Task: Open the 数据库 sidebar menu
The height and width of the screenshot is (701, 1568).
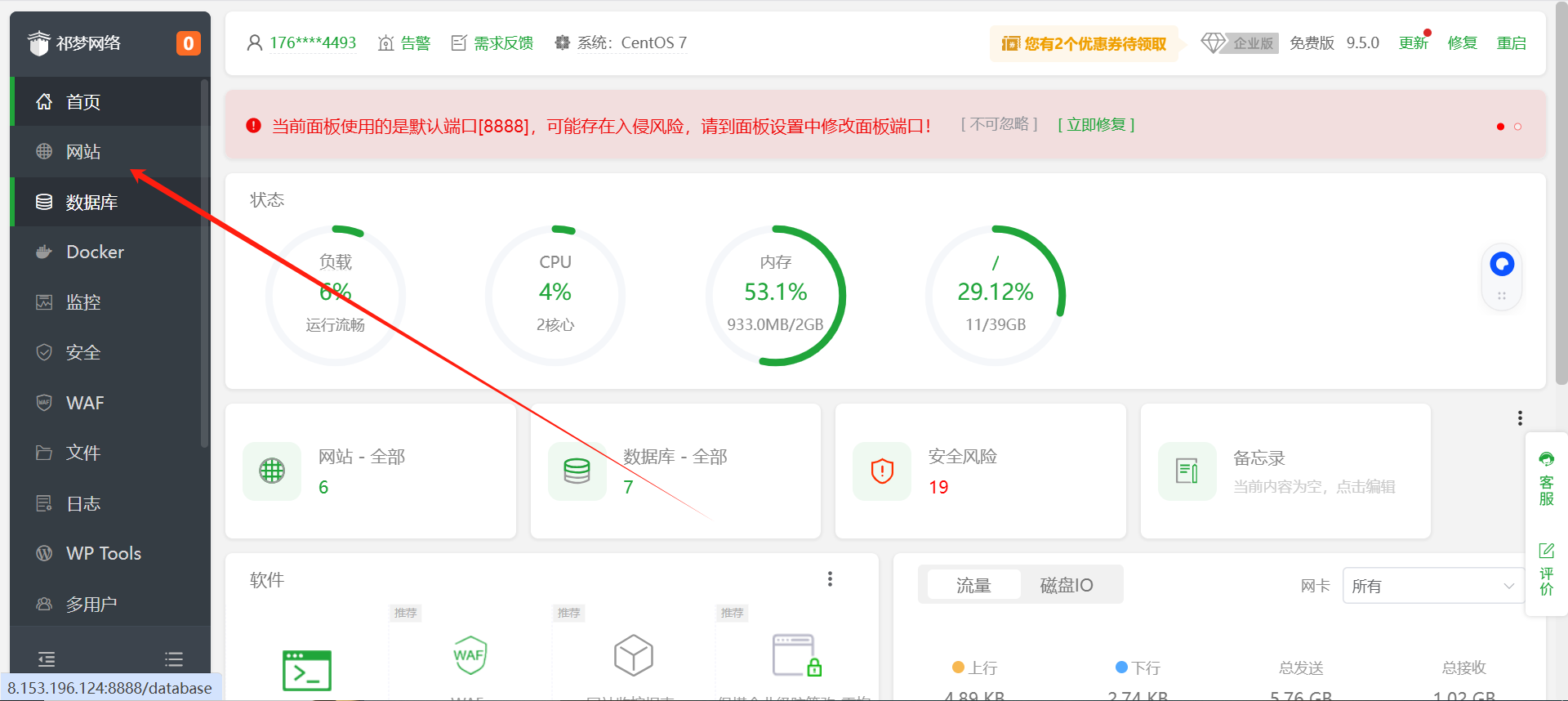Action: click(109, 202)
